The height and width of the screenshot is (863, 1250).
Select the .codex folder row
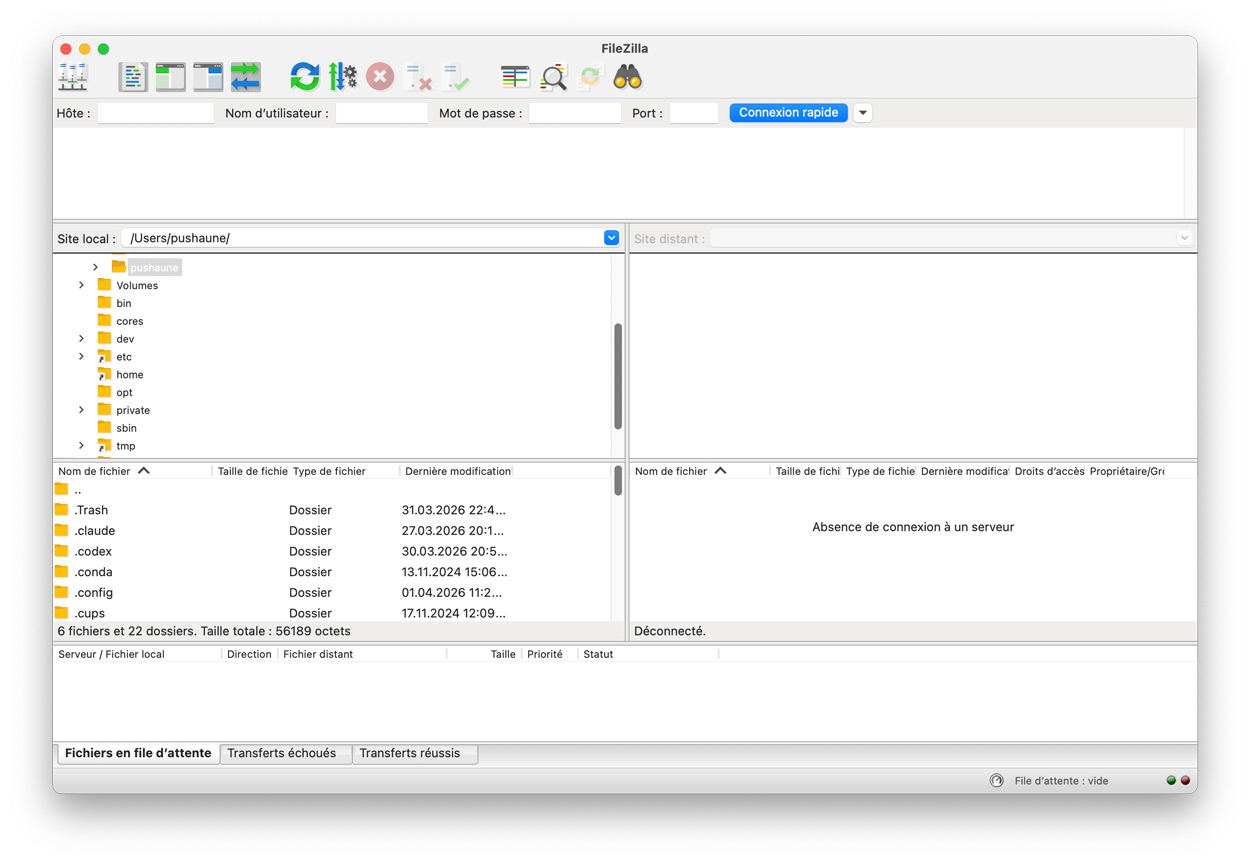332,551
